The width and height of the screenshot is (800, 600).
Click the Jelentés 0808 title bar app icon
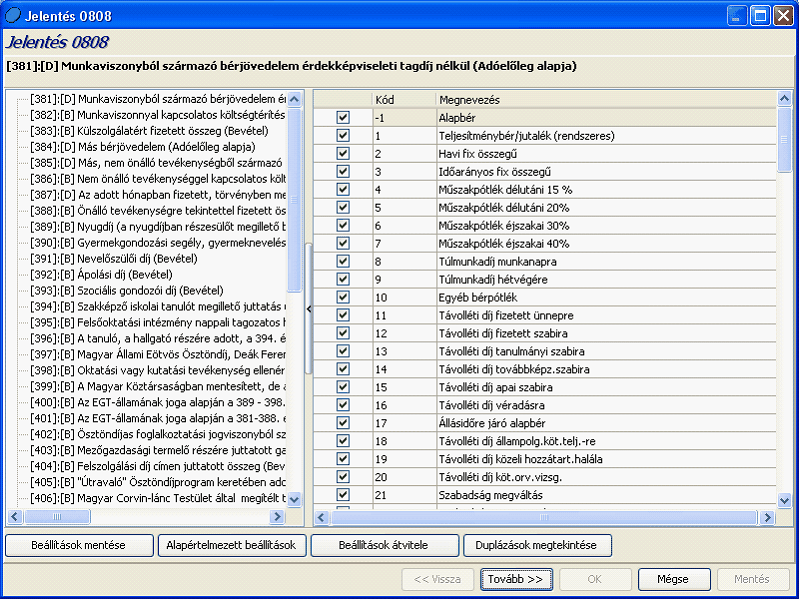click(12, 16)
